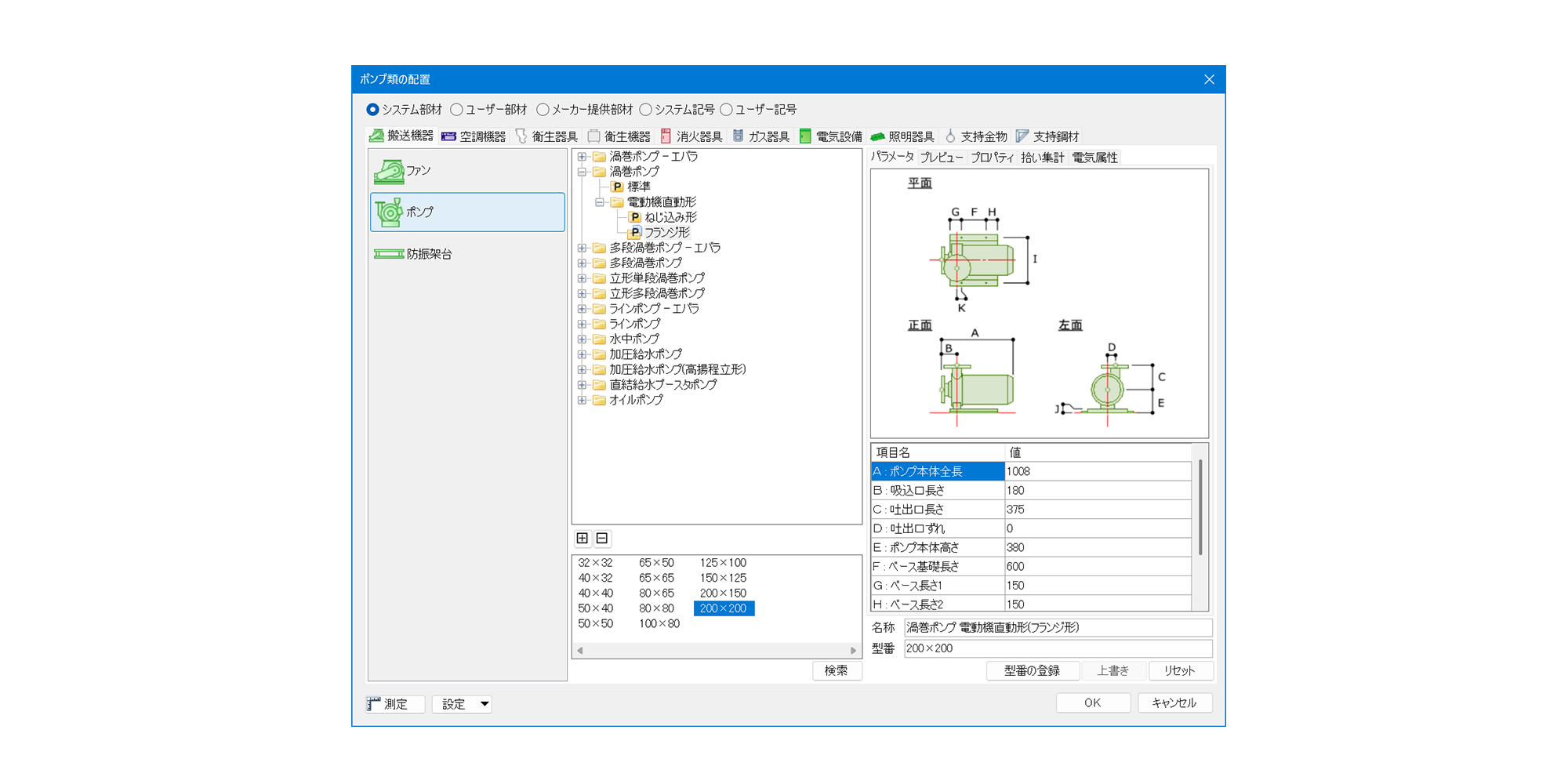Select the 防振架台 vibration base icon

[389, 254]
